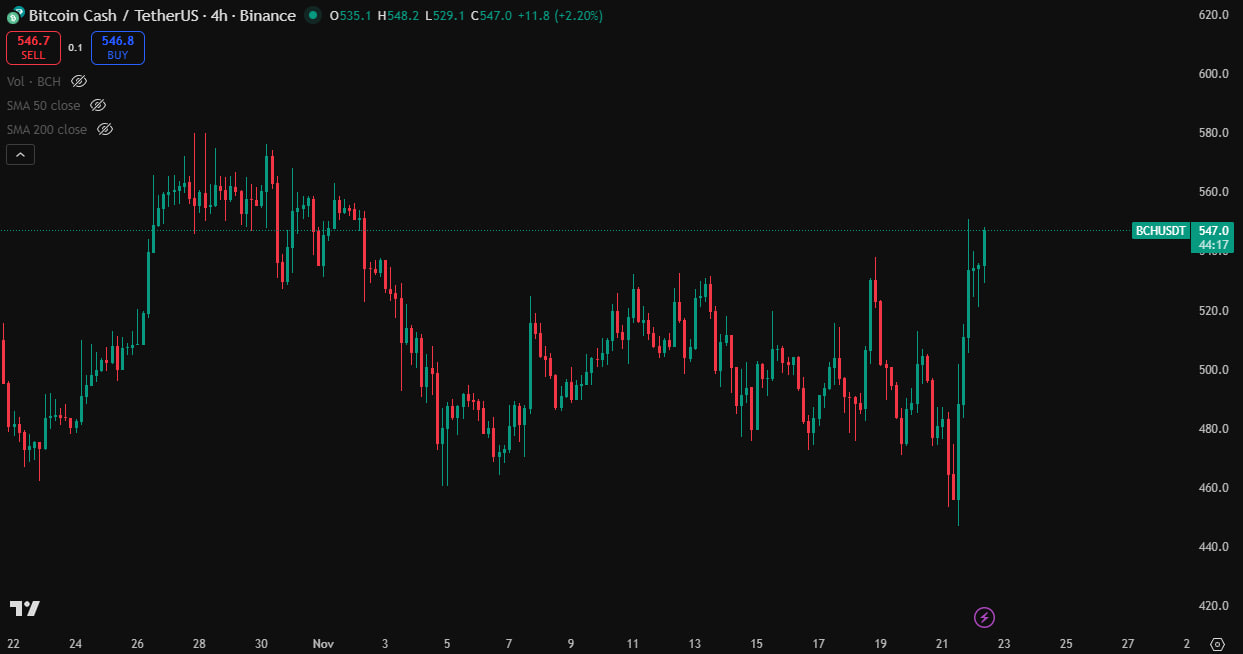Open symbol search via Bitcoin Cash / TetherUS title
The height and width of the screenshot is (654, 1243).
[x=162, y=16]
